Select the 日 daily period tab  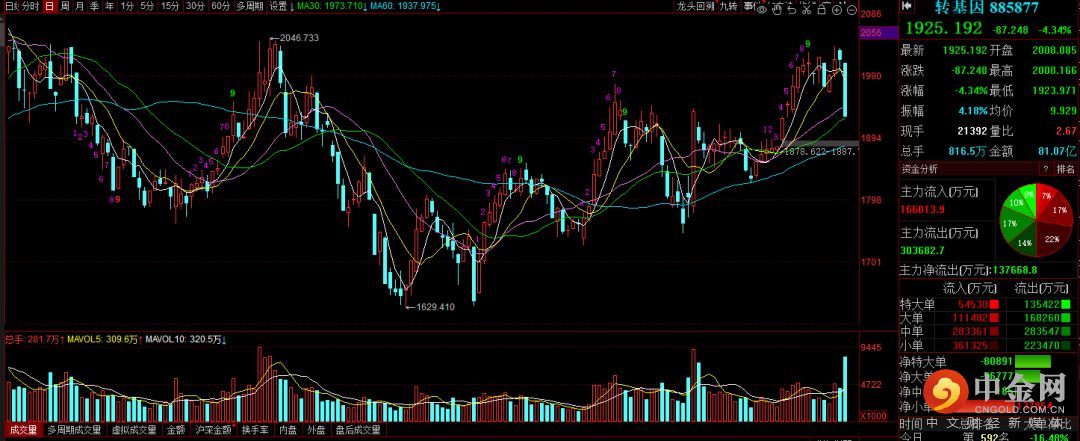click(x=49, y=6)
